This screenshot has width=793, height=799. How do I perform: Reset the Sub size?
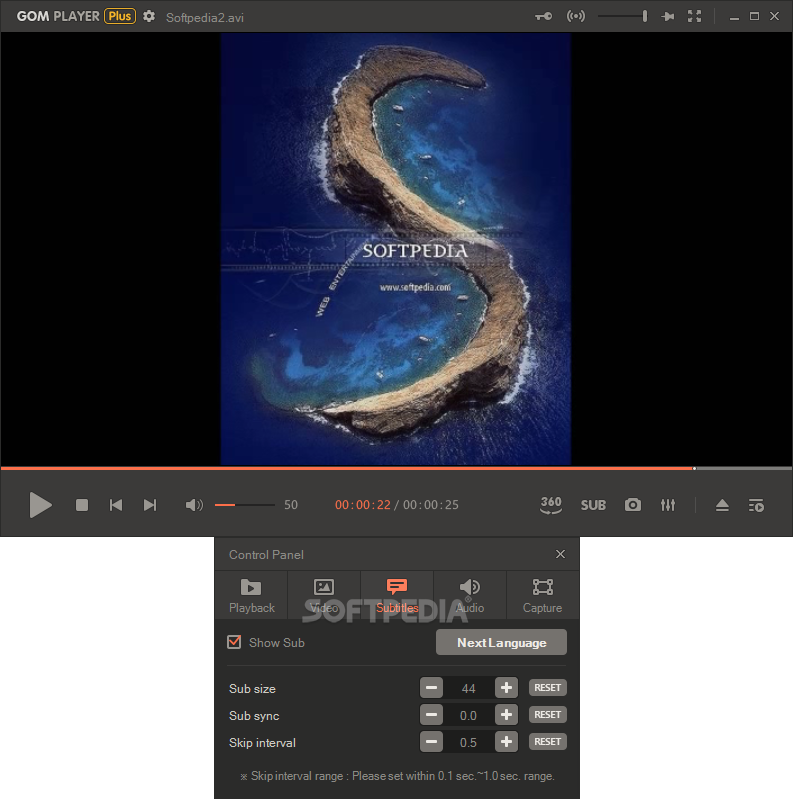pos(547,687)
